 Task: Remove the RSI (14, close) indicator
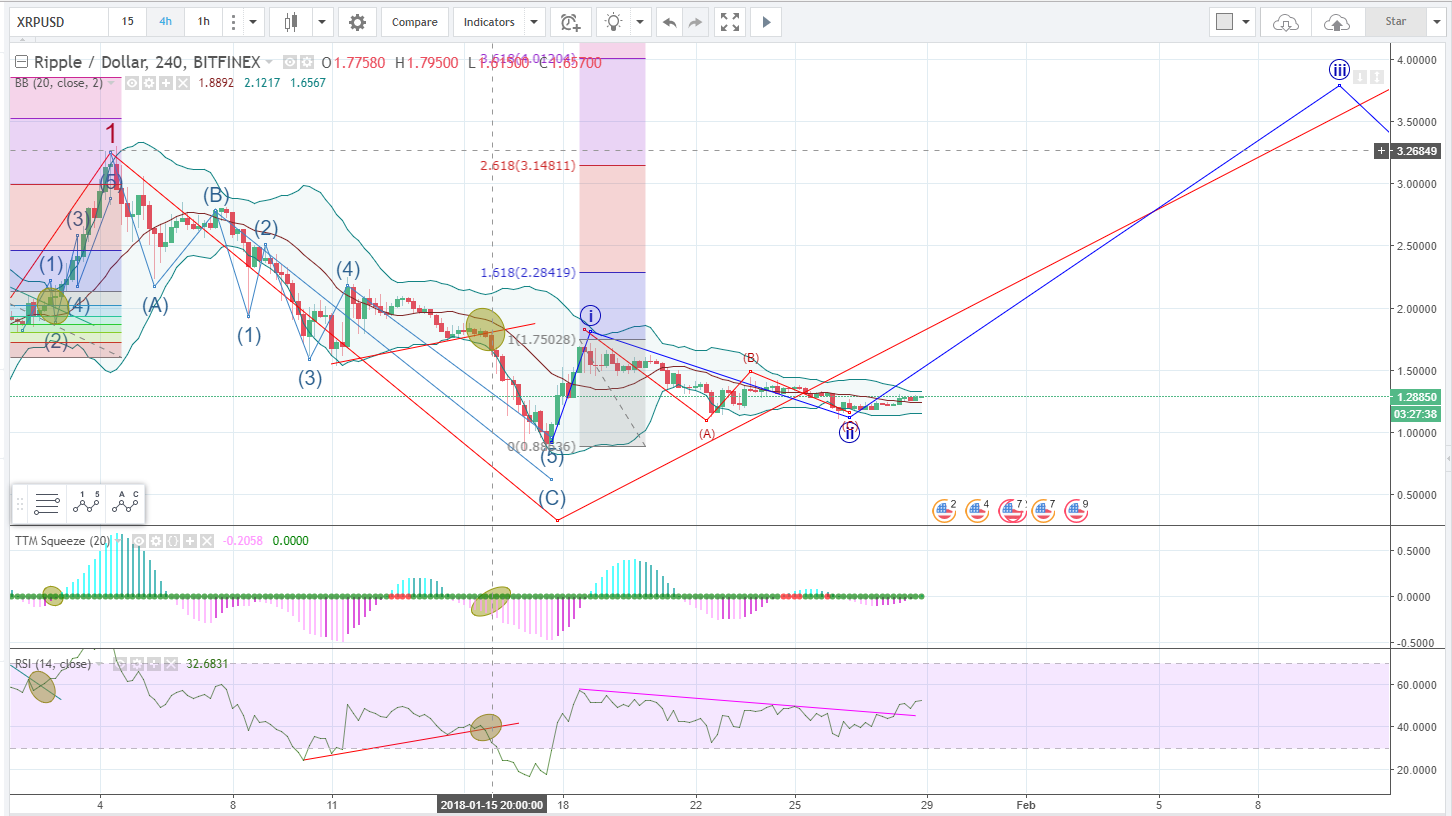click(171, 664)
